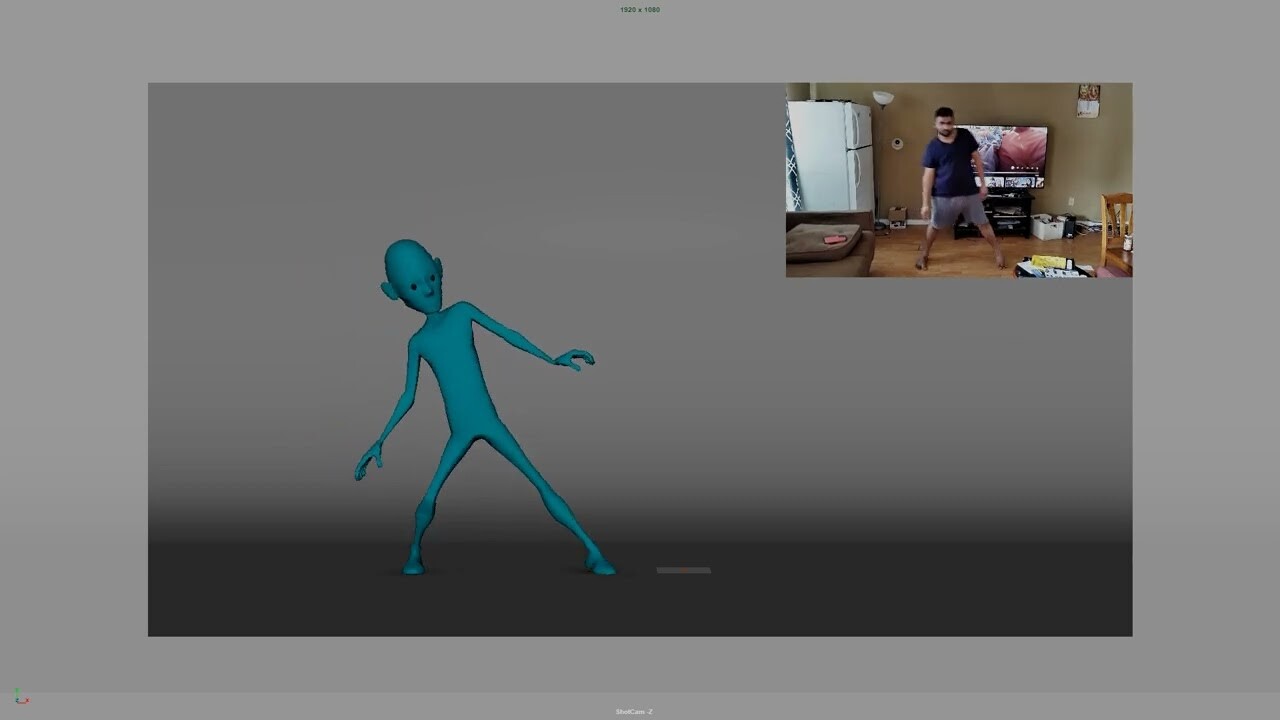Click the ShotCam -Z camera label
This screenshot has height=720, width=1280.
click(x=637, y=710)
